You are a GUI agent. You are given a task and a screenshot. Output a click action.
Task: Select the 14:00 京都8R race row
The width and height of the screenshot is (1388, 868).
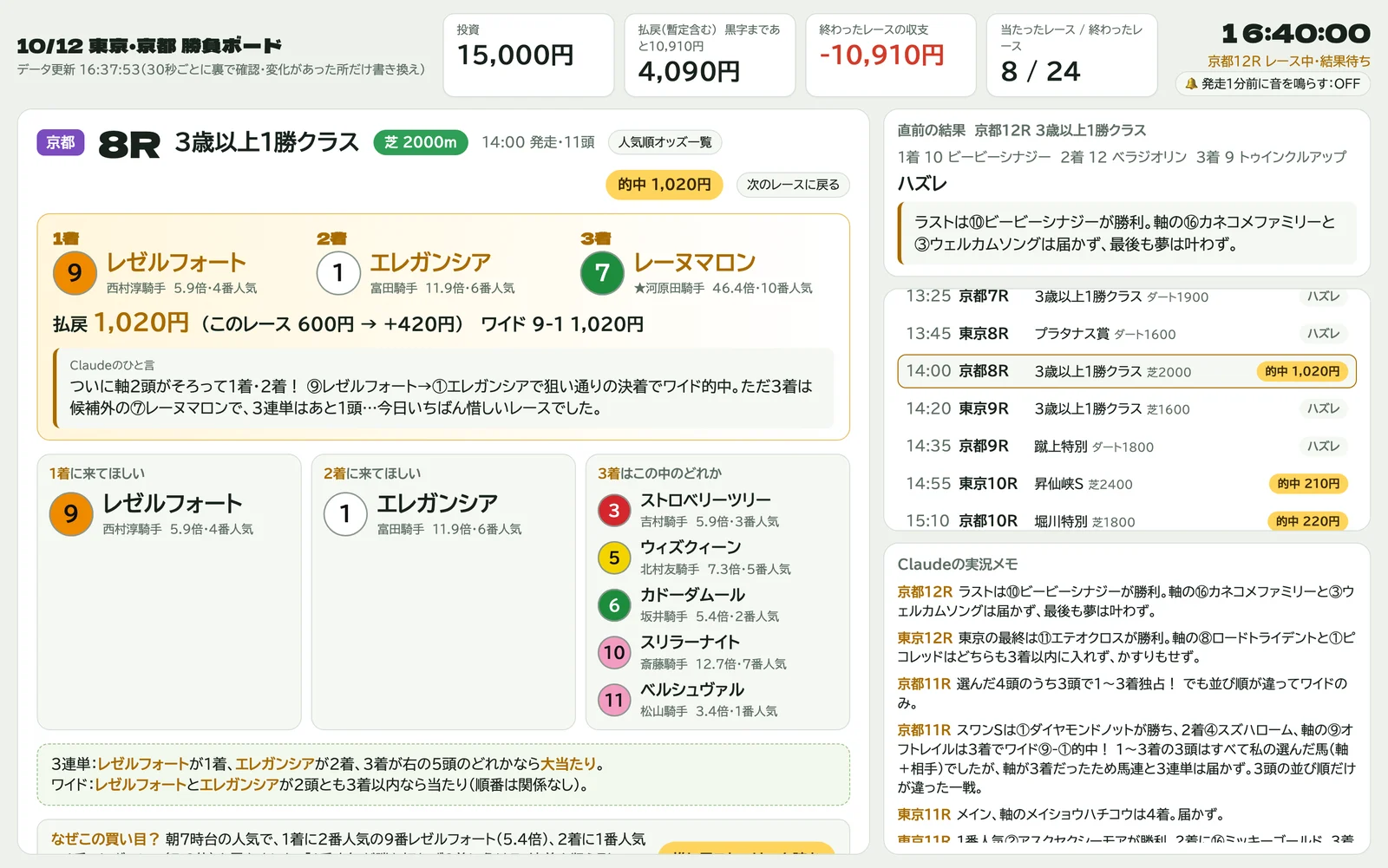tap(1126, 371)
